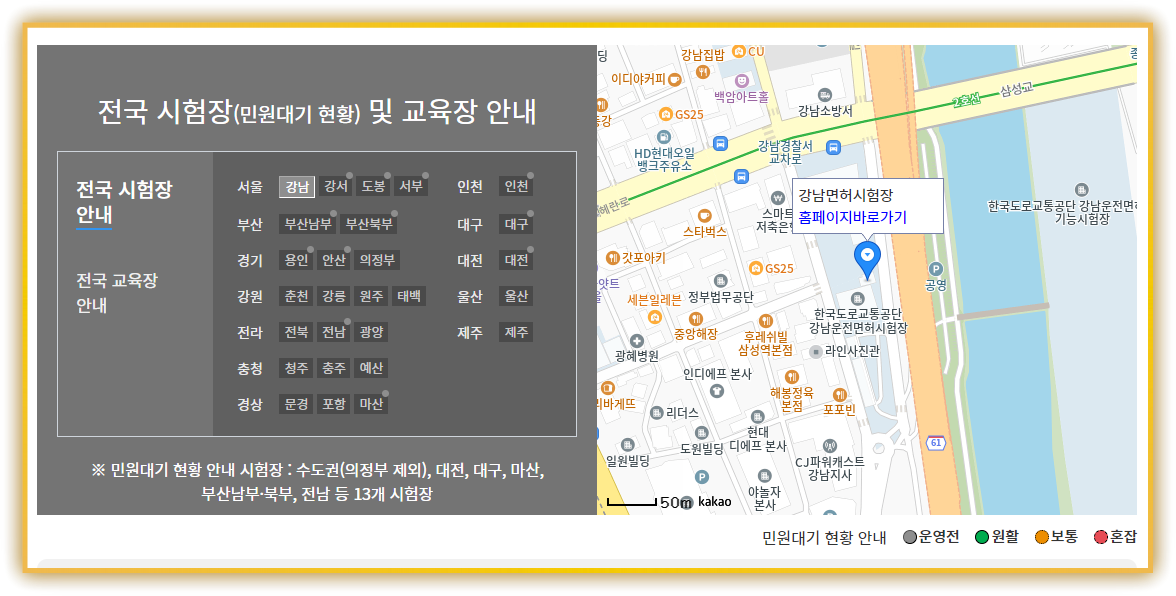Screen dimensions: 1176x596
Task: Click the GS25 icon near HD현대오일뱅크
Action: tap(665, 115)
